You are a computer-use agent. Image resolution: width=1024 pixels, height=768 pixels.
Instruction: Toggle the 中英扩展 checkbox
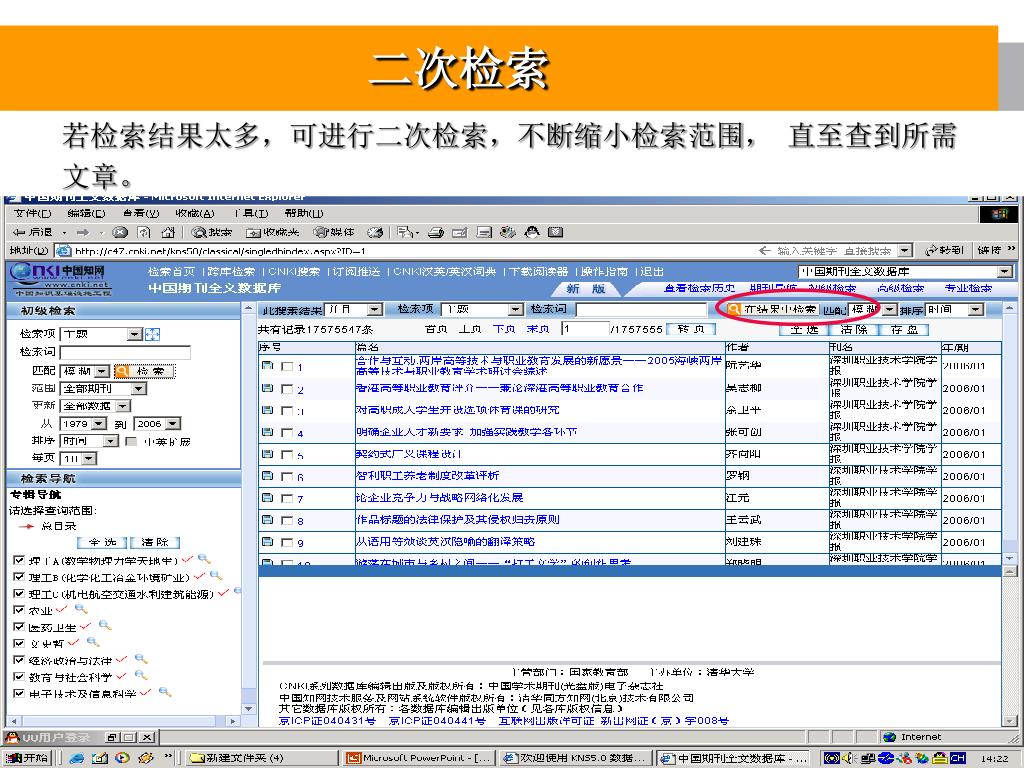pyautogui.click(x=131, y=441)
